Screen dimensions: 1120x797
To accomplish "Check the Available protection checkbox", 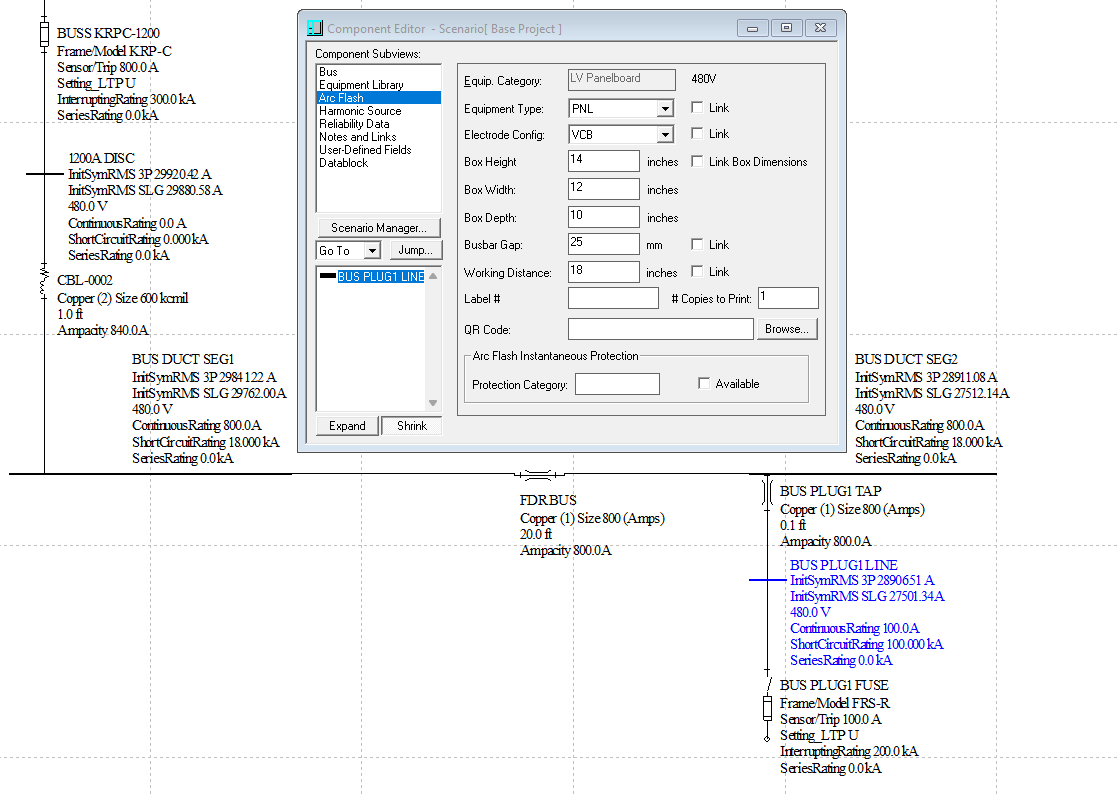I will (x=704, y=384).
